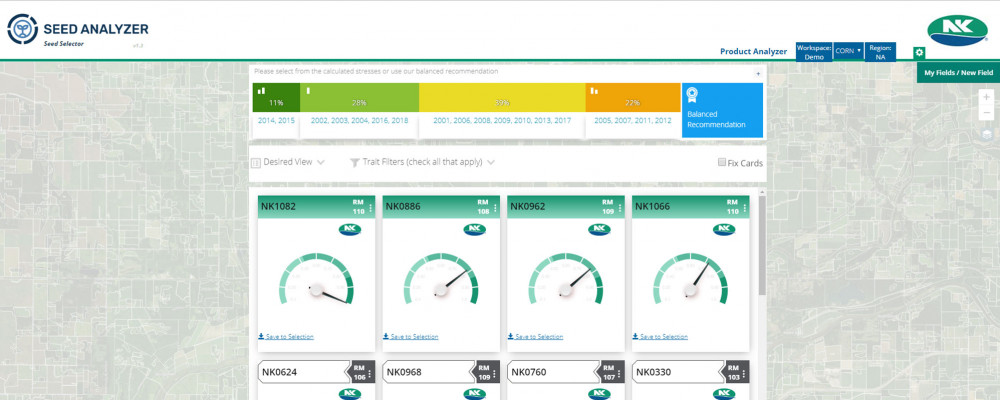Select the 11% dark green stress segment

[276, 98]
